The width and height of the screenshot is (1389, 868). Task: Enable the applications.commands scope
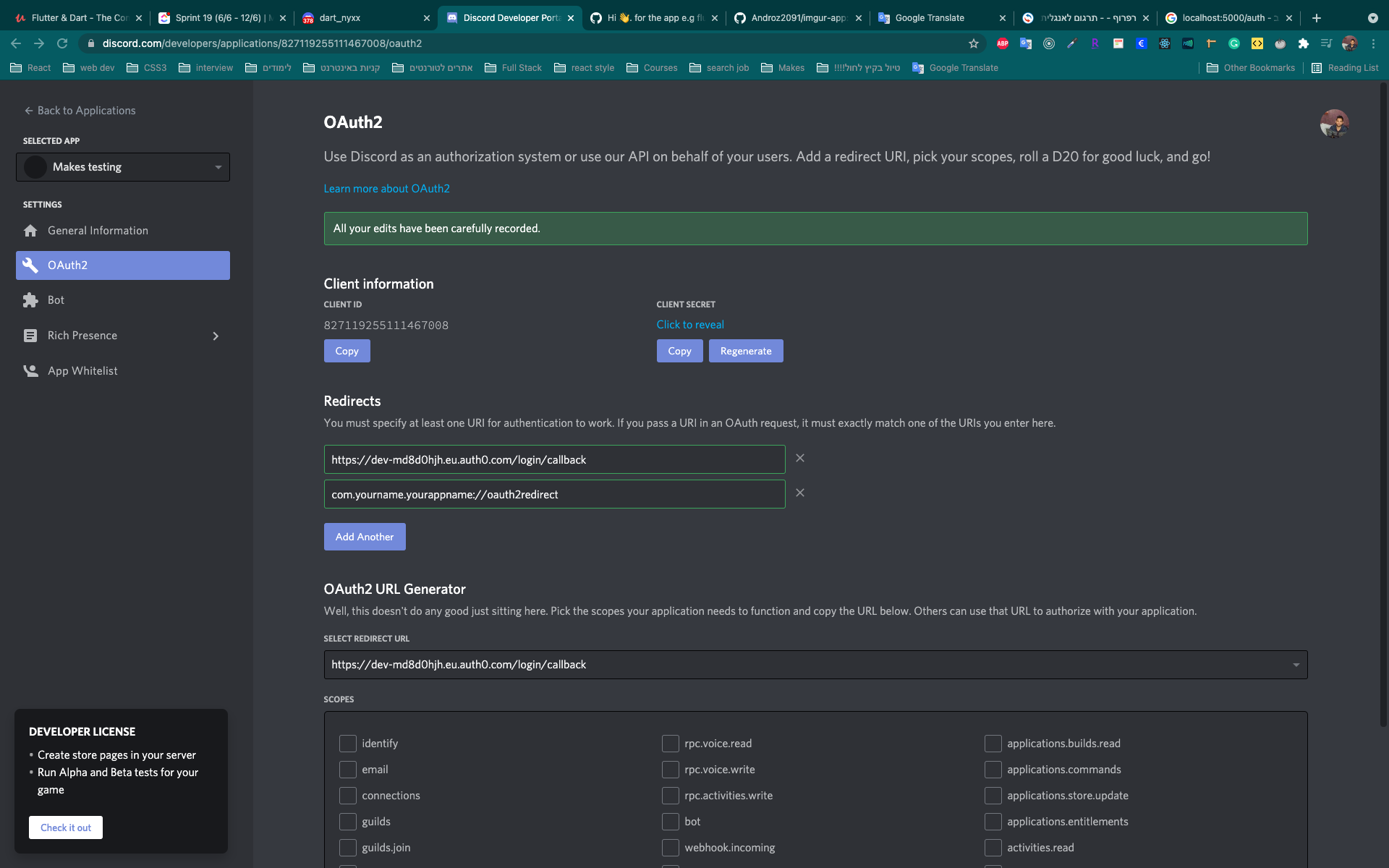[993, 770]
